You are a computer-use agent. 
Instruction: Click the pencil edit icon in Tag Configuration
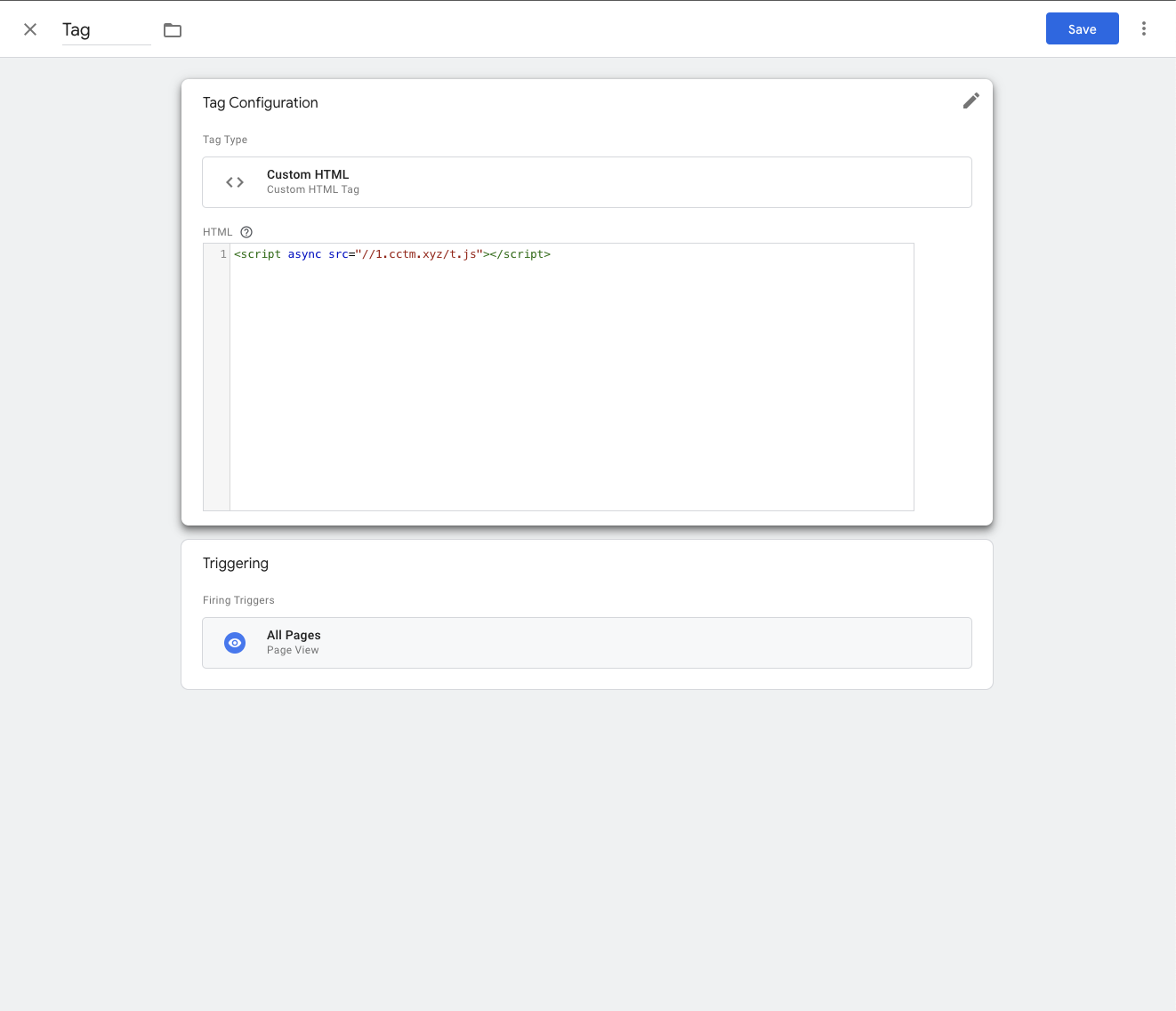pos(971,101)
